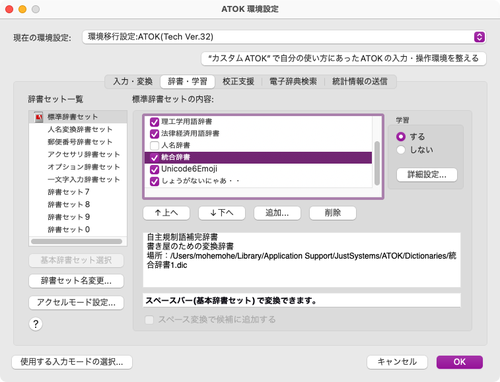Screen dimensions: 500x382
Task: Select オプション辞書セット in the list
Action: (78, 167)
